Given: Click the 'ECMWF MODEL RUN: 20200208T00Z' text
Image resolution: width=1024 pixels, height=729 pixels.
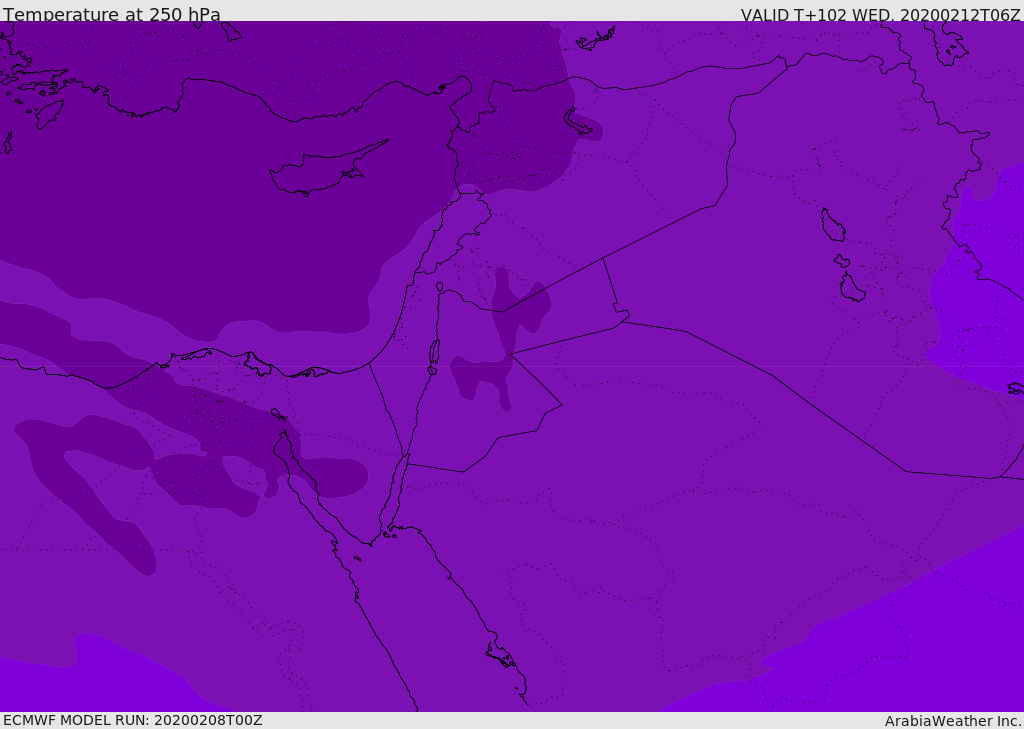Looking at the screenshot, I should point(133,720).
